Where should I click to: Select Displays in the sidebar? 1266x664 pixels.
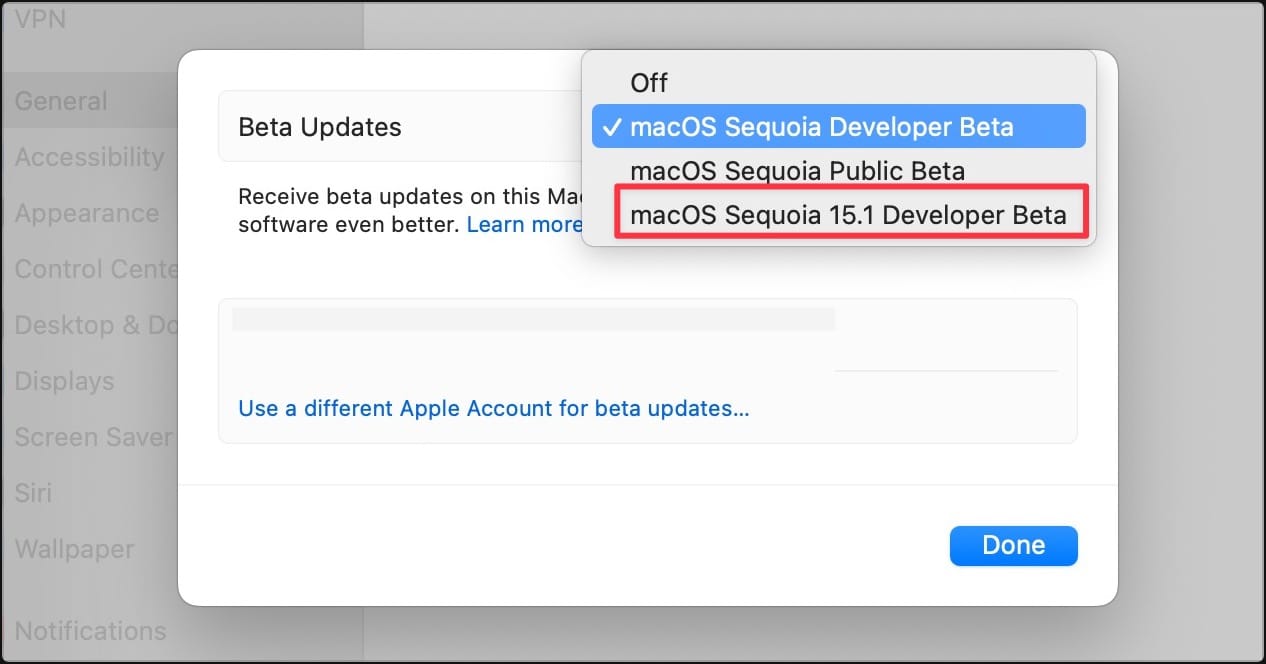pos(63,381)
